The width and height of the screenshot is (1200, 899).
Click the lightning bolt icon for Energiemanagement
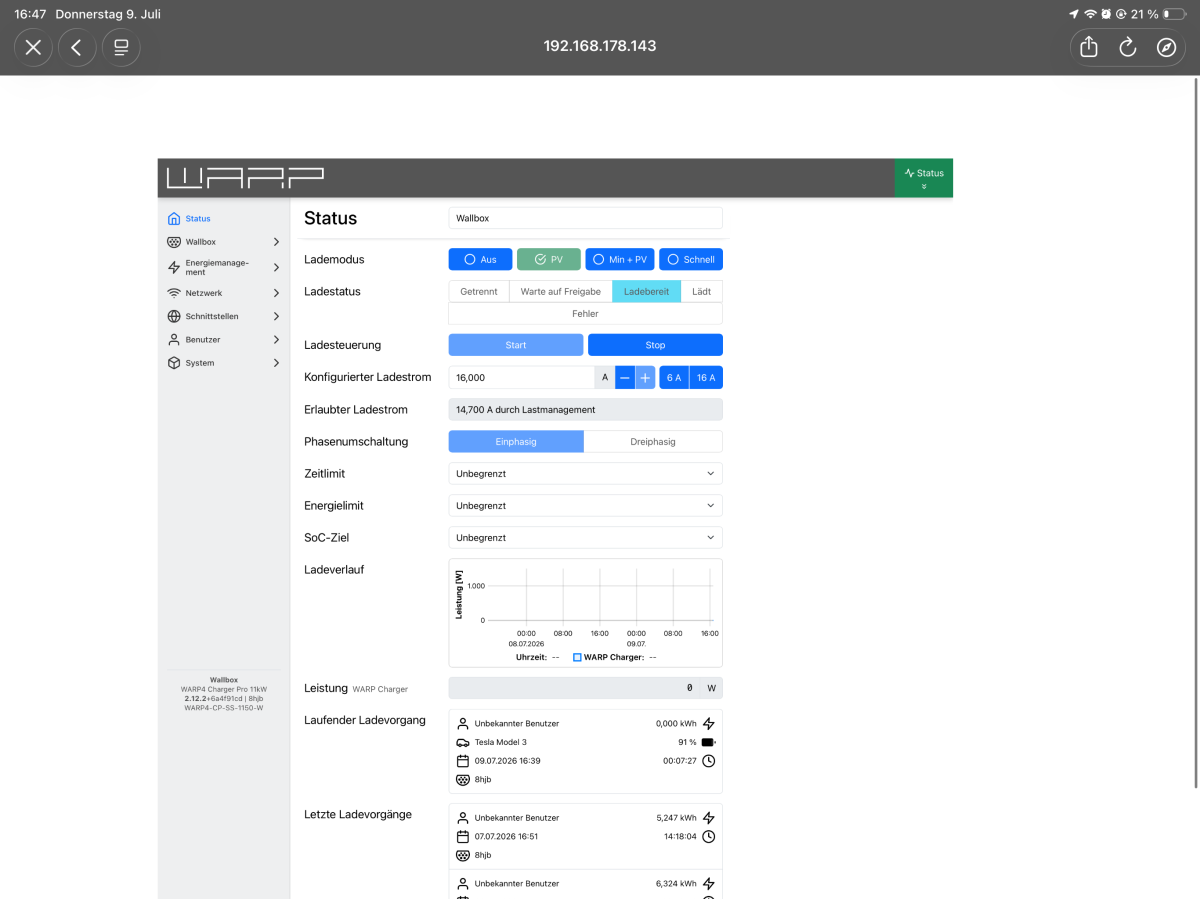(x=174, y=268)
